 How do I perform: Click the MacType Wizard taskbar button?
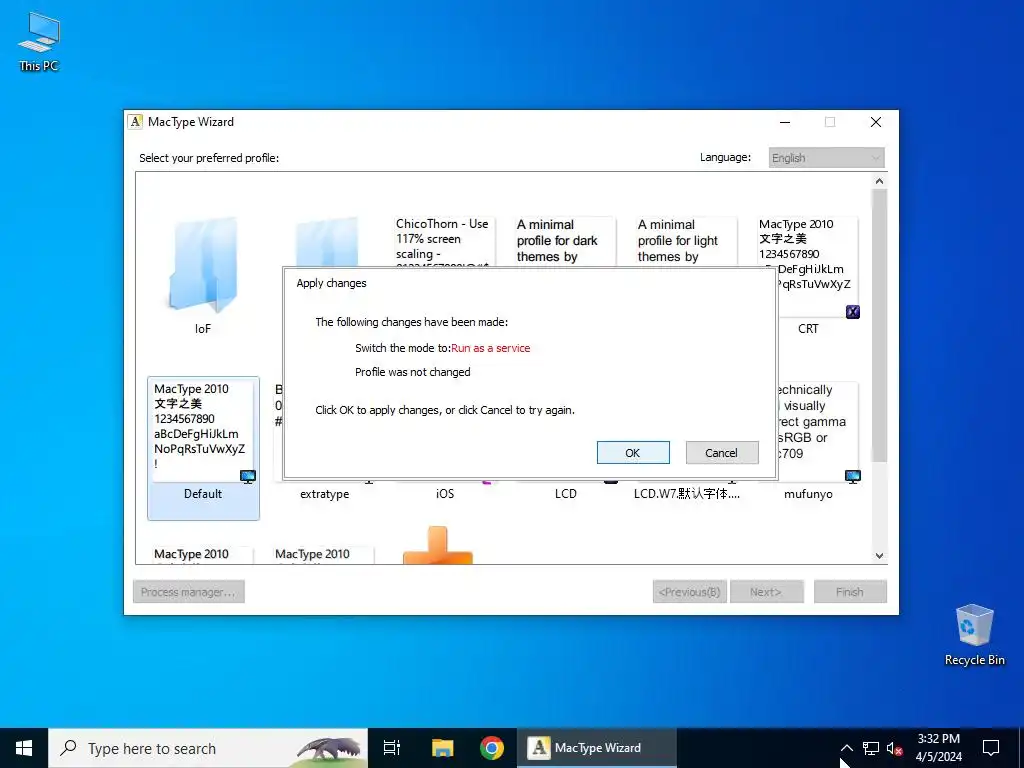pyautogui.click(x=597, y=748)
